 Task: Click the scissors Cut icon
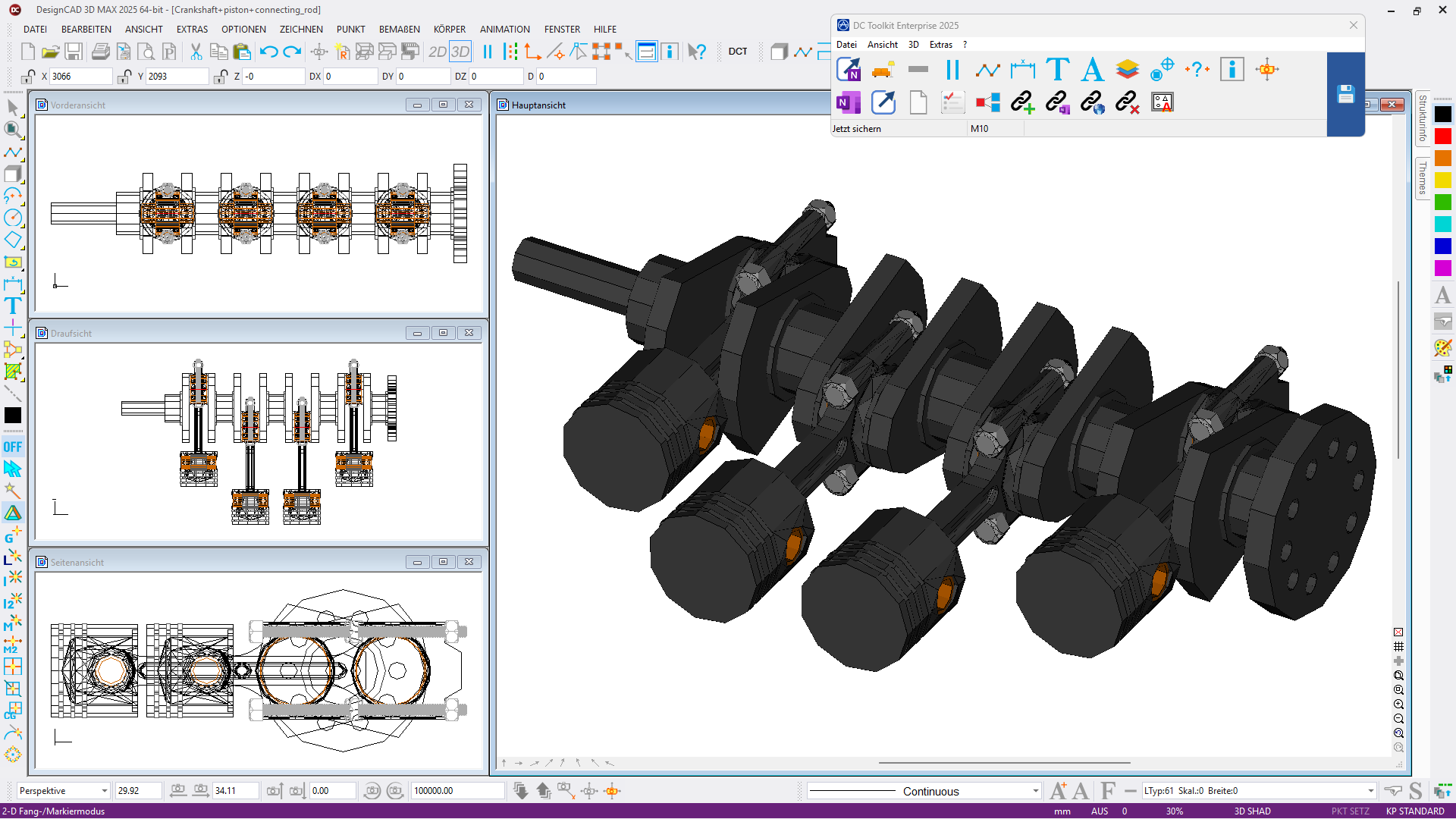(196, 52)
